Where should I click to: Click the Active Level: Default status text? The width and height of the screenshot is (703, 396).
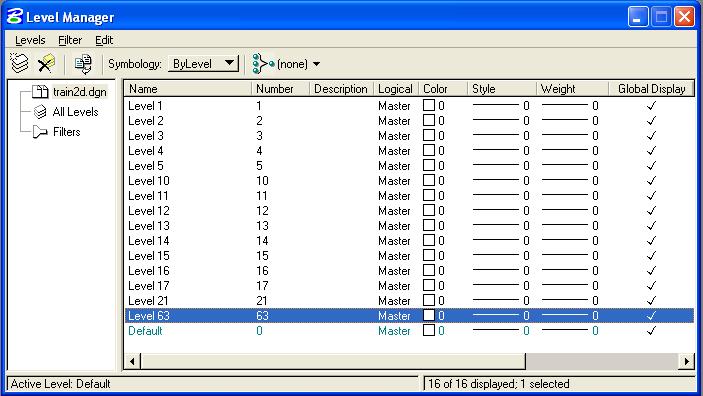[x=61, y=384]
